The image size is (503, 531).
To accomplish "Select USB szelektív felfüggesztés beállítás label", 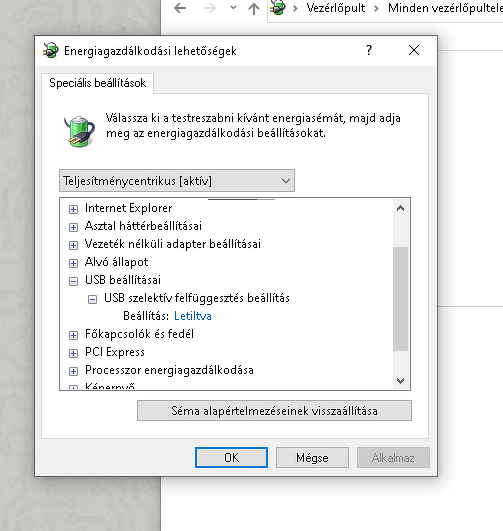I will (196, 298).
